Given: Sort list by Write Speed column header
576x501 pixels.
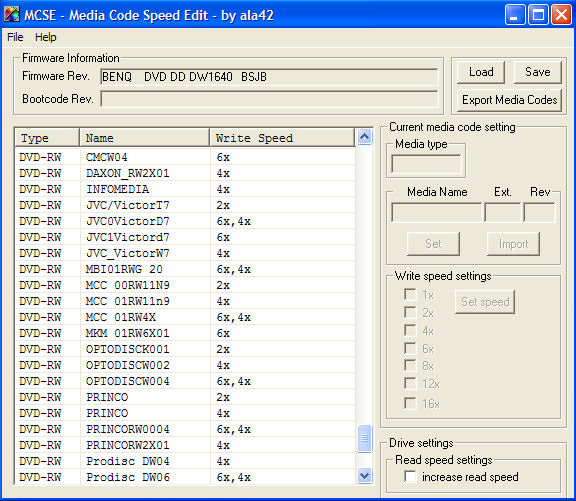Looking at the screenshot, I should 282,138.
